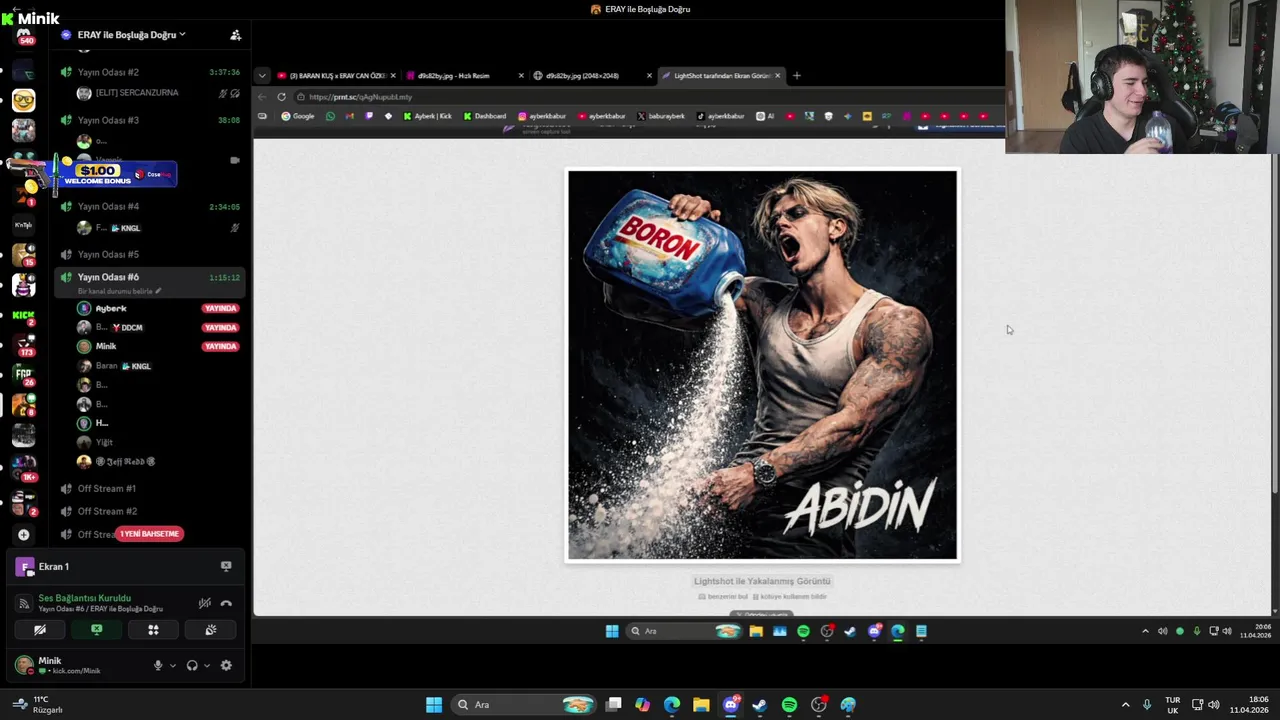Open the browser tab search dropdown

pyautogui.click(x=262, y=76)
